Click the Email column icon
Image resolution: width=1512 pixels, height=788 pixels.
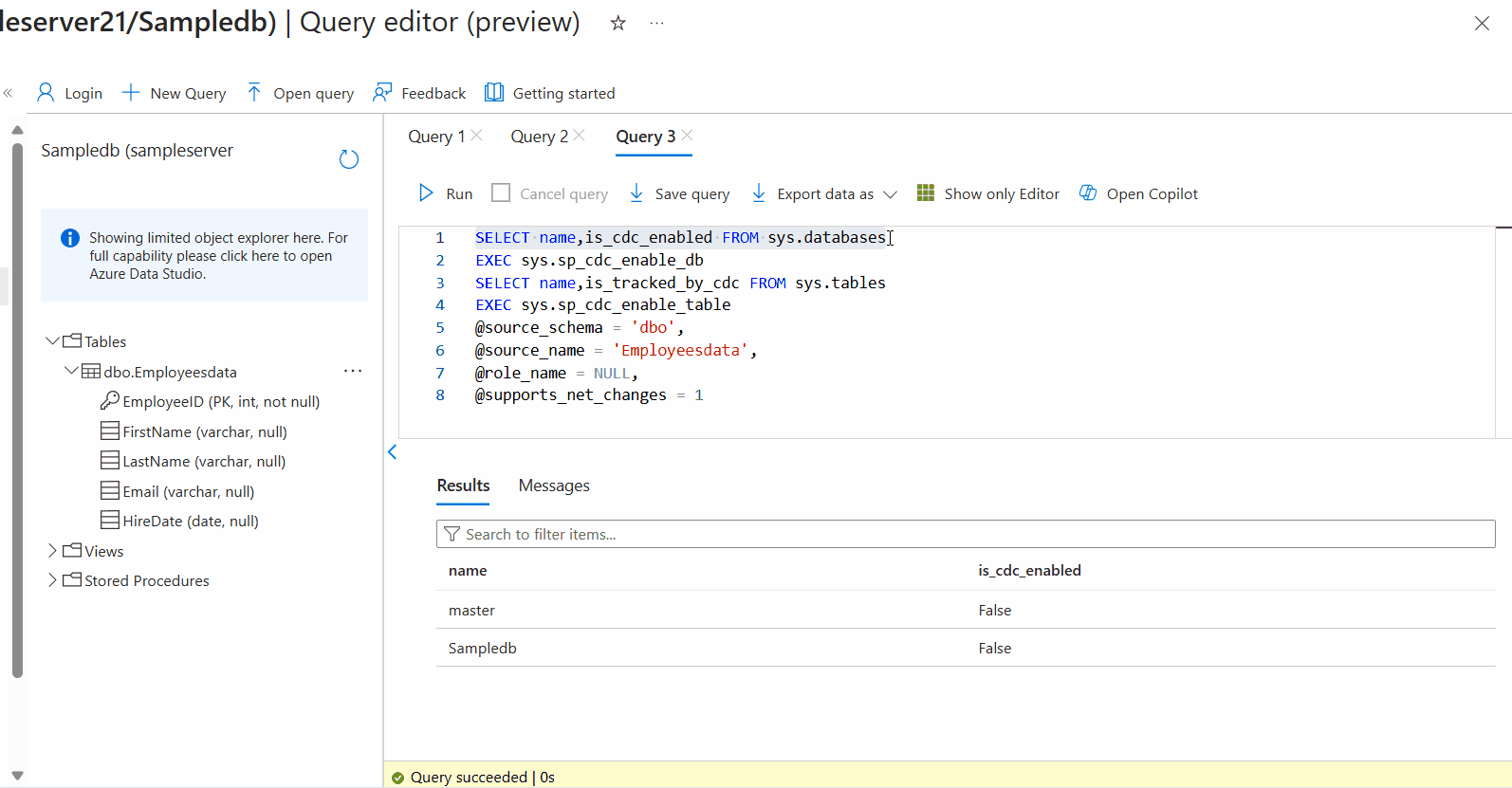[x=110, y=490]
